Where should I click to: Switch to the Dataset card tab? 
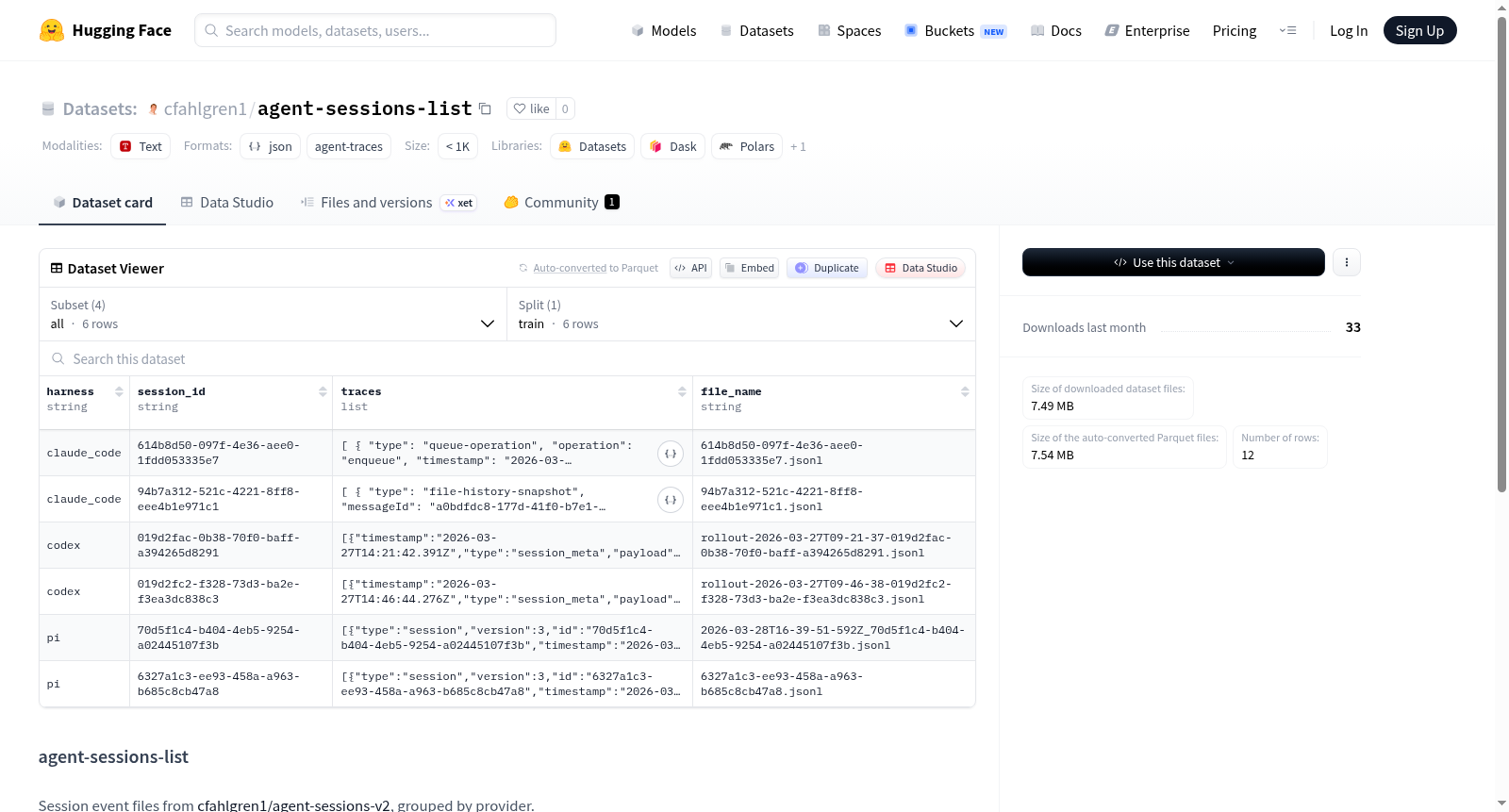pyautogui.click(x=103, y=202)
